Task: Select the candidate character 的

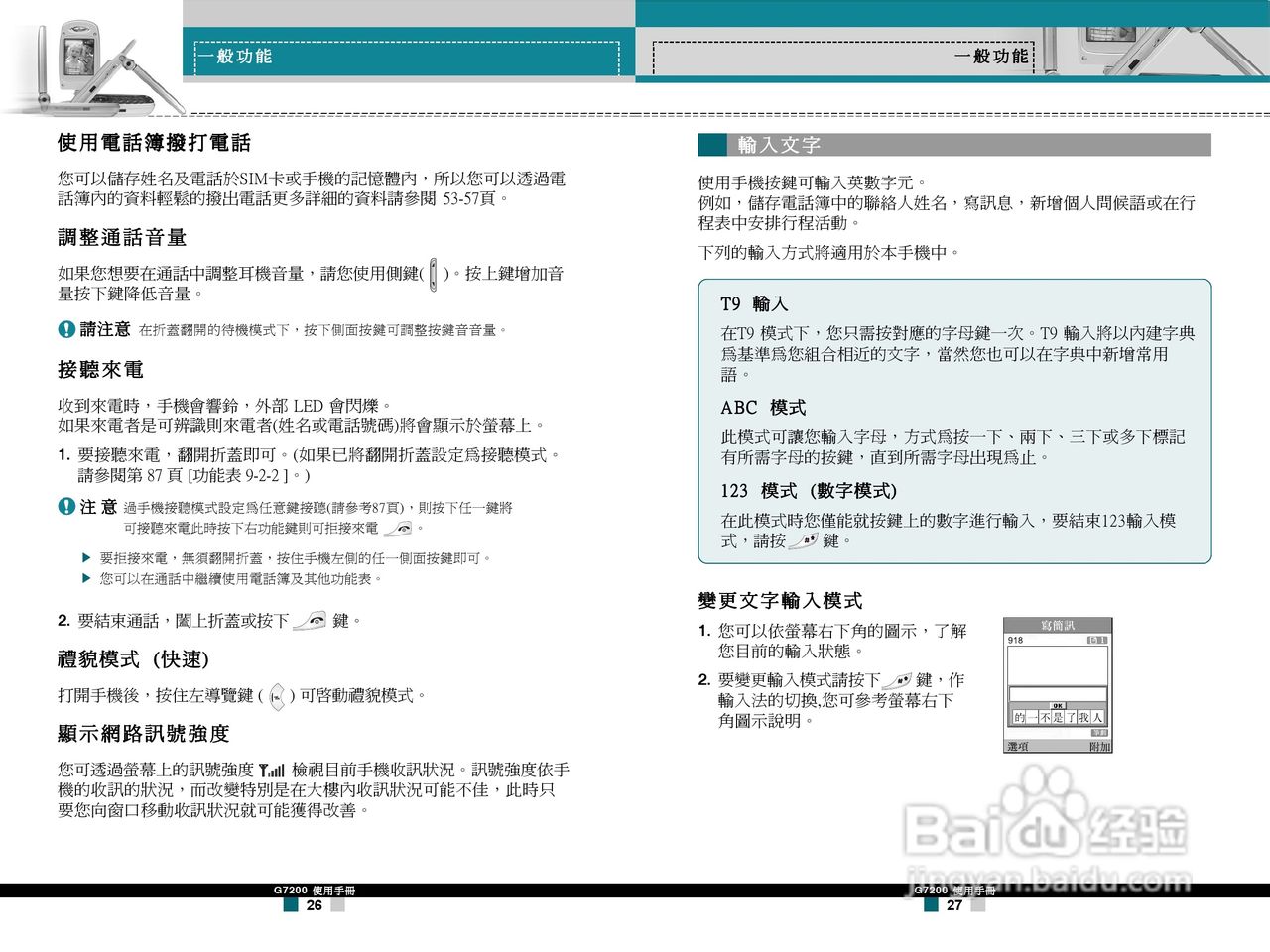Action: tap(1019, 716)
